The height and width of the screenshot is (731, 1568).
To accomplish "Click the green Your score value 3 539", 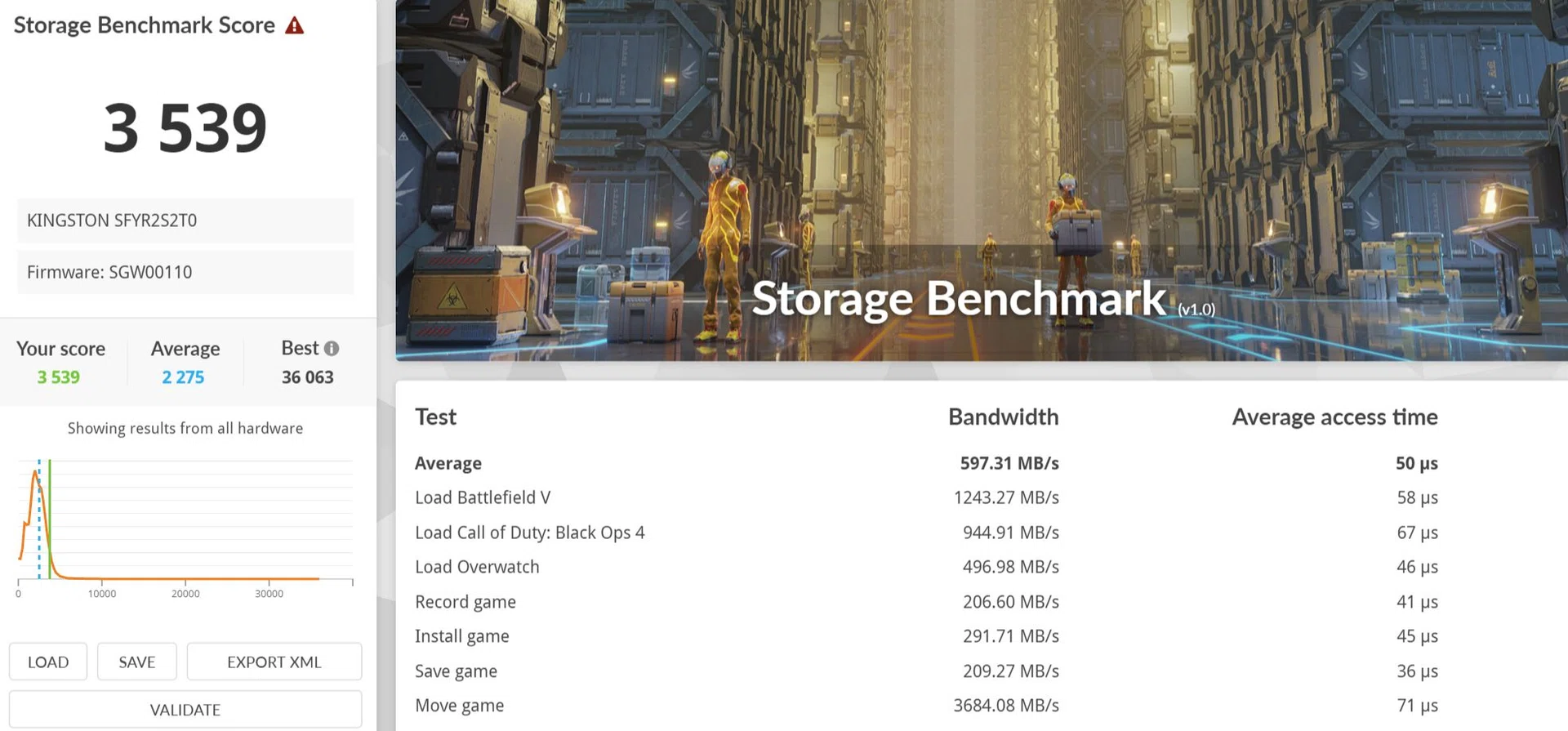I will click(59, 377).
